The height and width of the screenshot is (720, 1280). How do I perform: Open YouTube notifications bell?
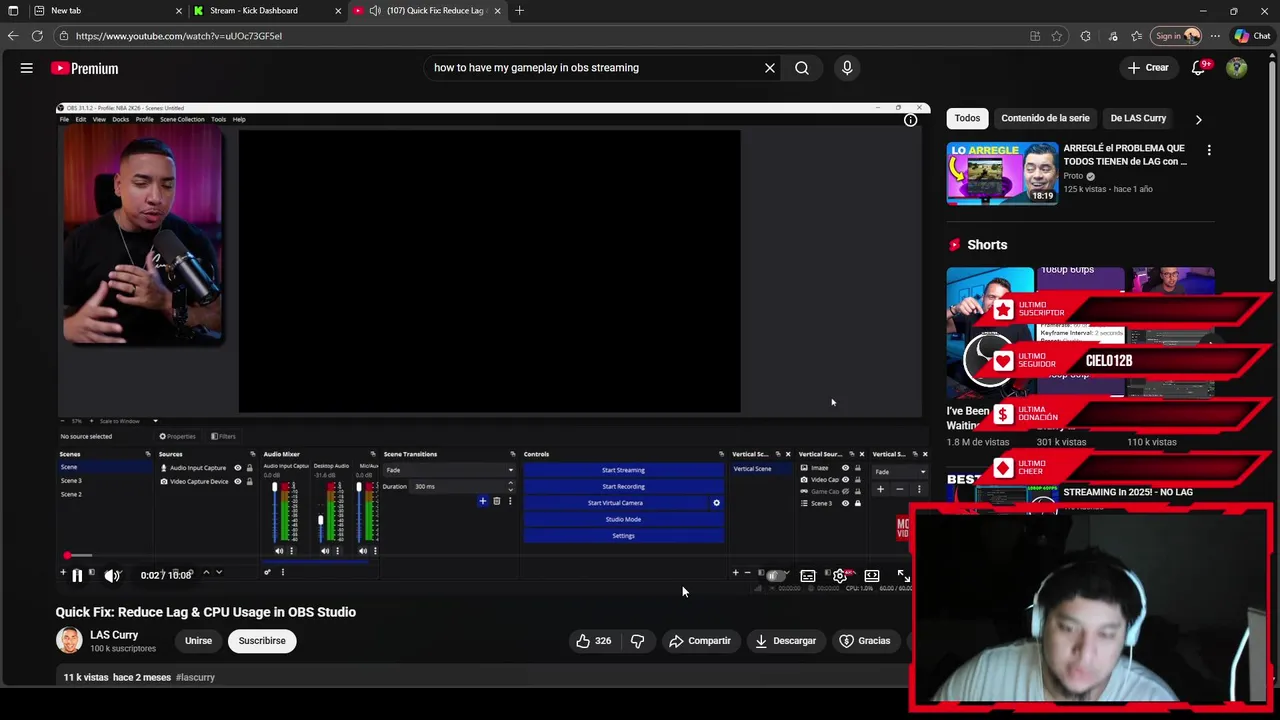pos(1199,68)
